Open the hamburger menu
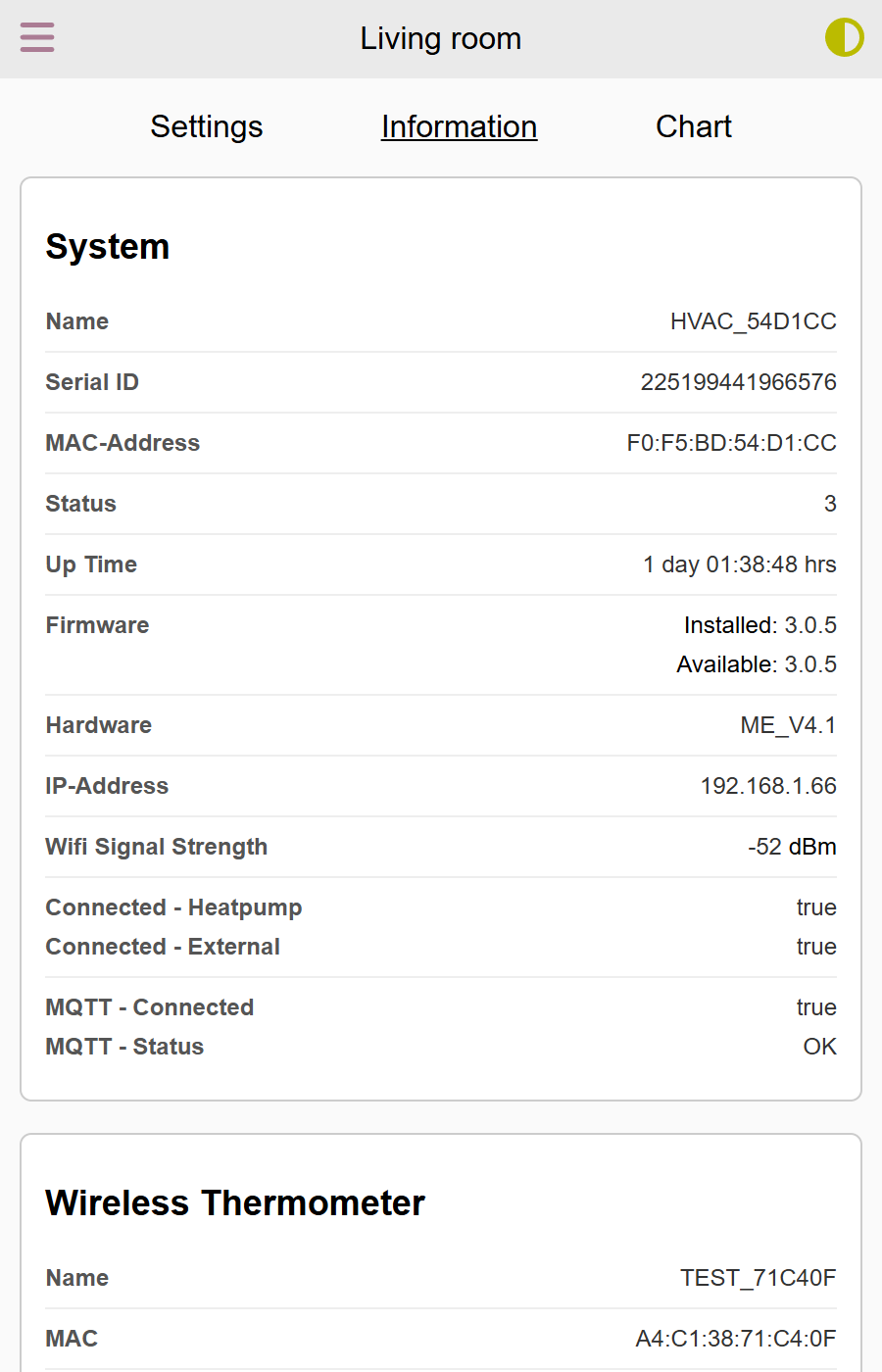Image resolution: width=882 pixels, height=1372 pixels. click(37, 38)
